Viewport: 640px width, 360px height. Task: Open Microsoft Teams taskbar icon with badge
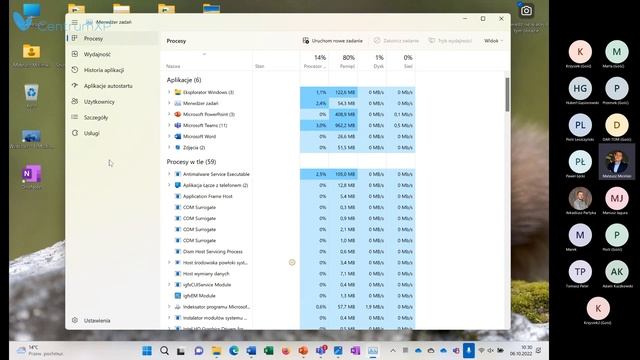click(321, 350)
